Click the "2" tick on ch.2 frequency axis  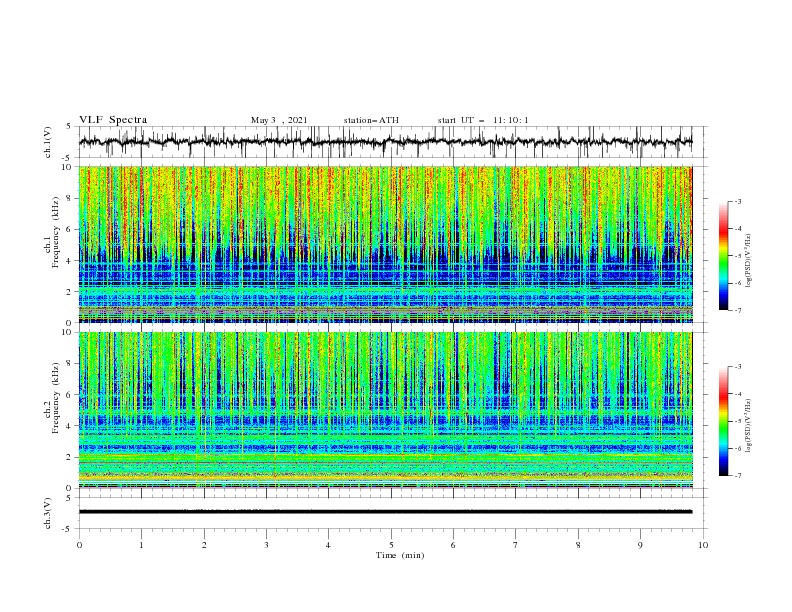pyautogui.click(x=69, y=457)
